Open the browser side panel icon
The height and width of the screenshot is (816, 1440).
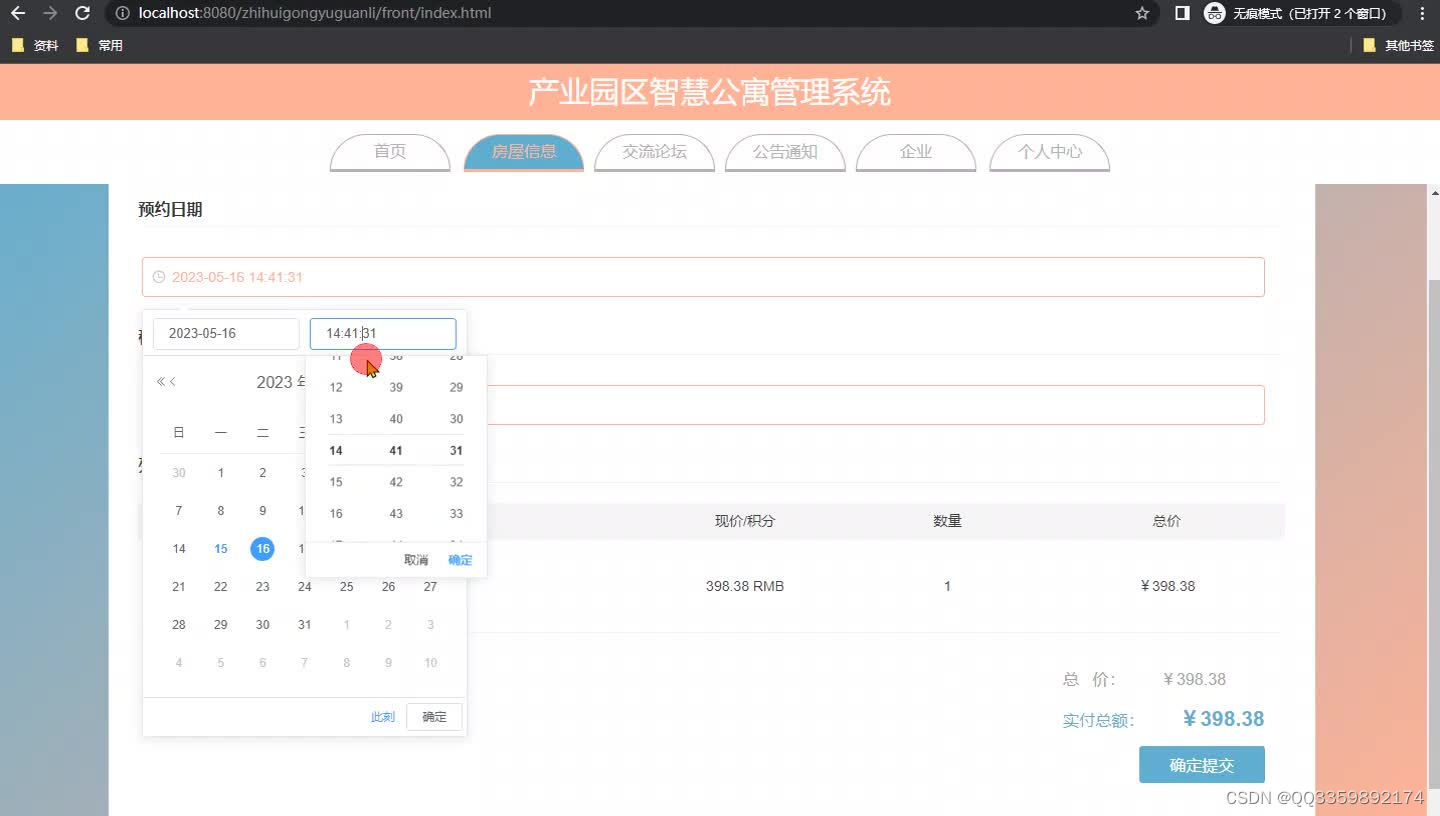click(1182, 13)
